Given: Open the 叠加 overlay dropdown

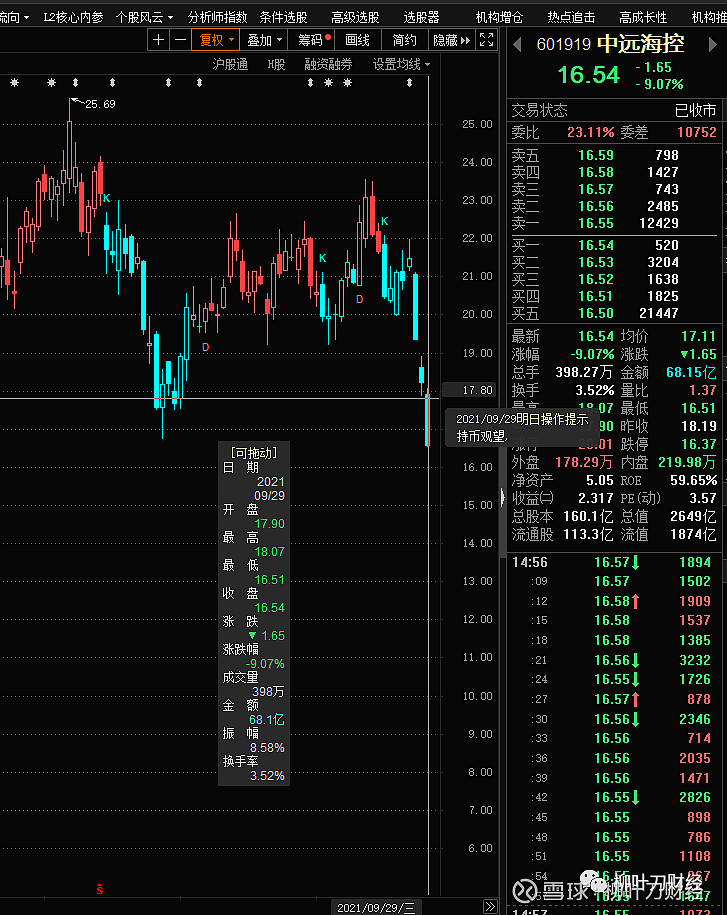Looking at the screenshot, I should click(264, 40).
